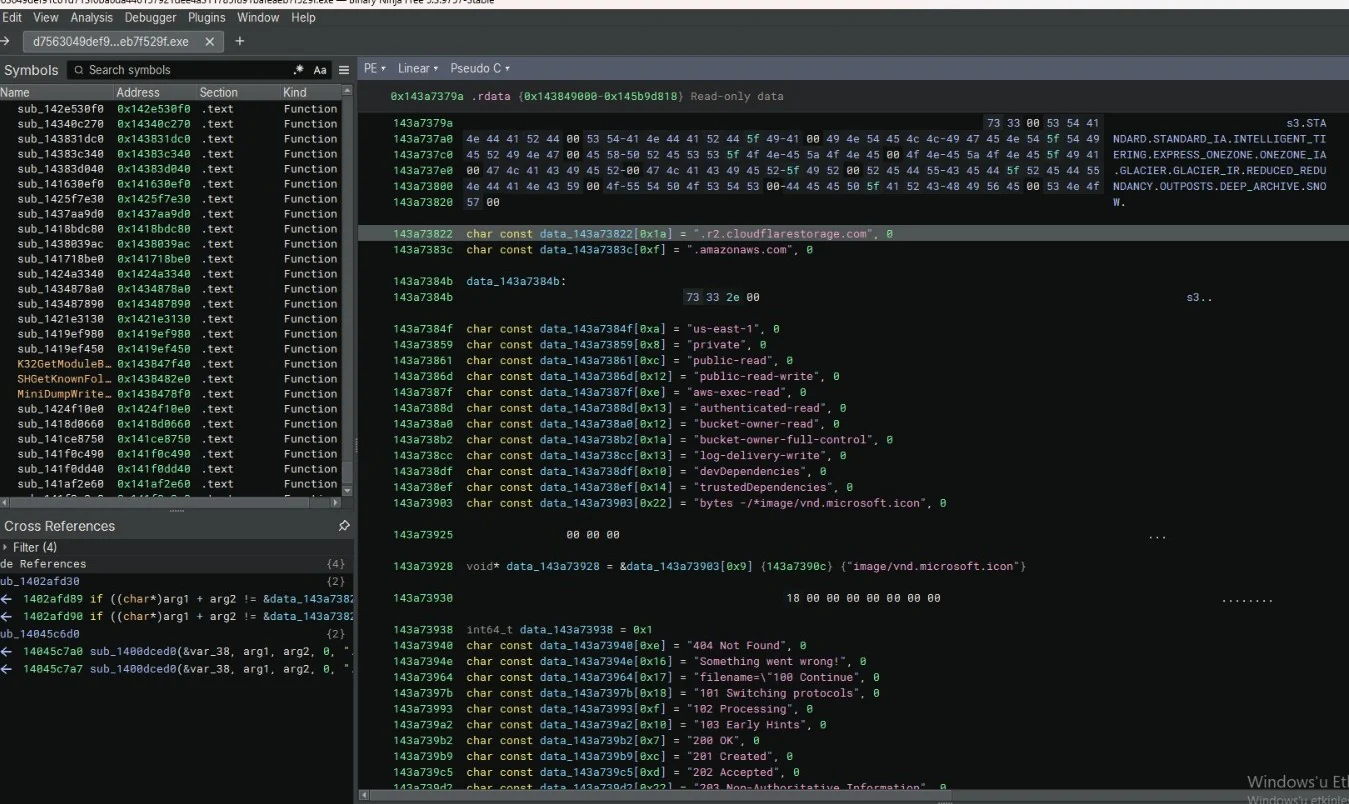Sort symbols by Name column
The image size is (1349, 804).
point(56,93)
